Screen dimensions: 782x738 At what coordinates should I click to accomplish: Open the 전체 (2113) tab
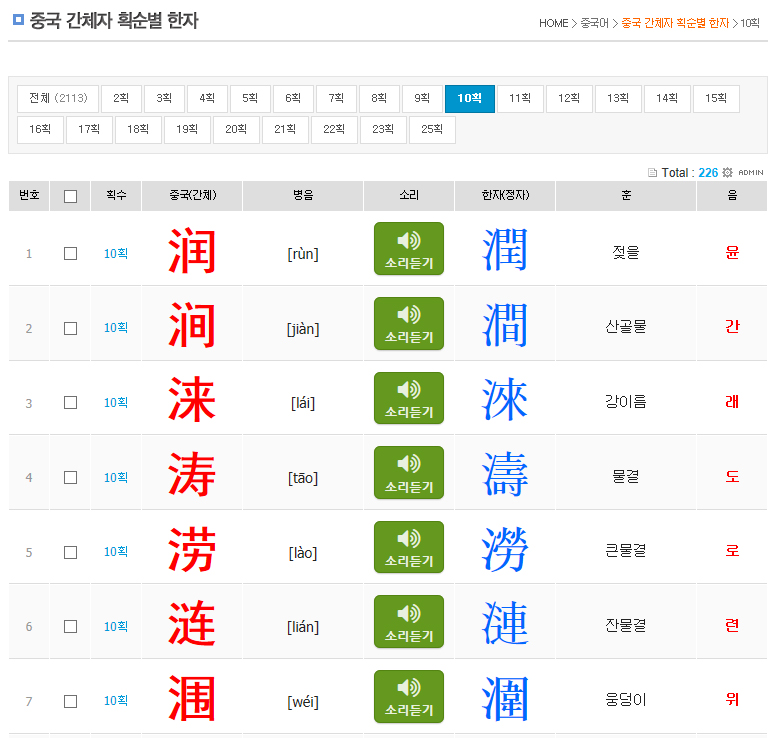tap(58, 98)
